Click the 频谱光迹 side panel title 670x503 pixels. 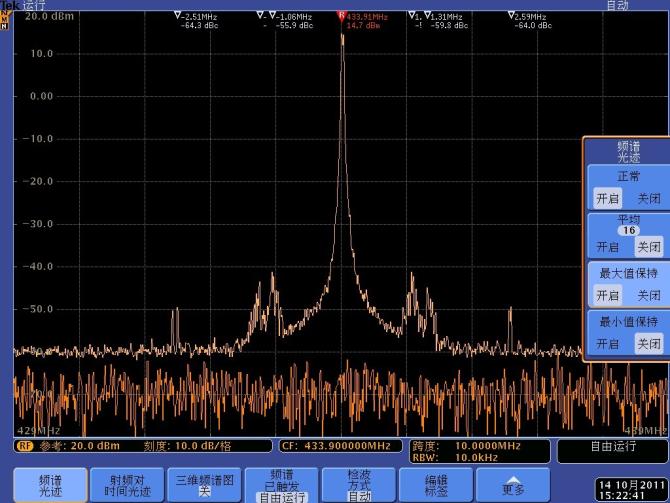(x=629, y=152)
